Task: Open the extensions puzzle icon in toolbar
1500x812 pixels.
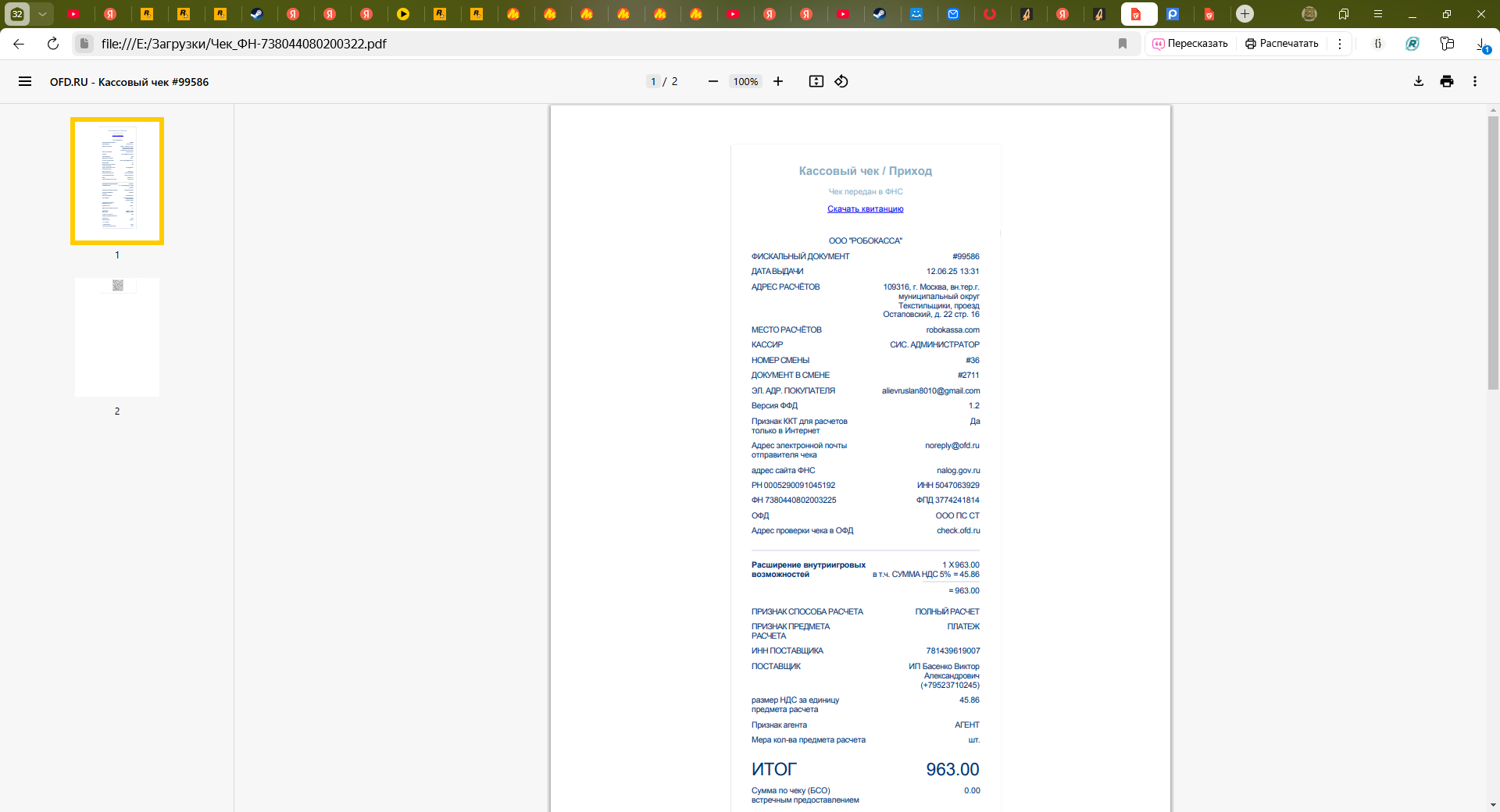Action: 1447,44
